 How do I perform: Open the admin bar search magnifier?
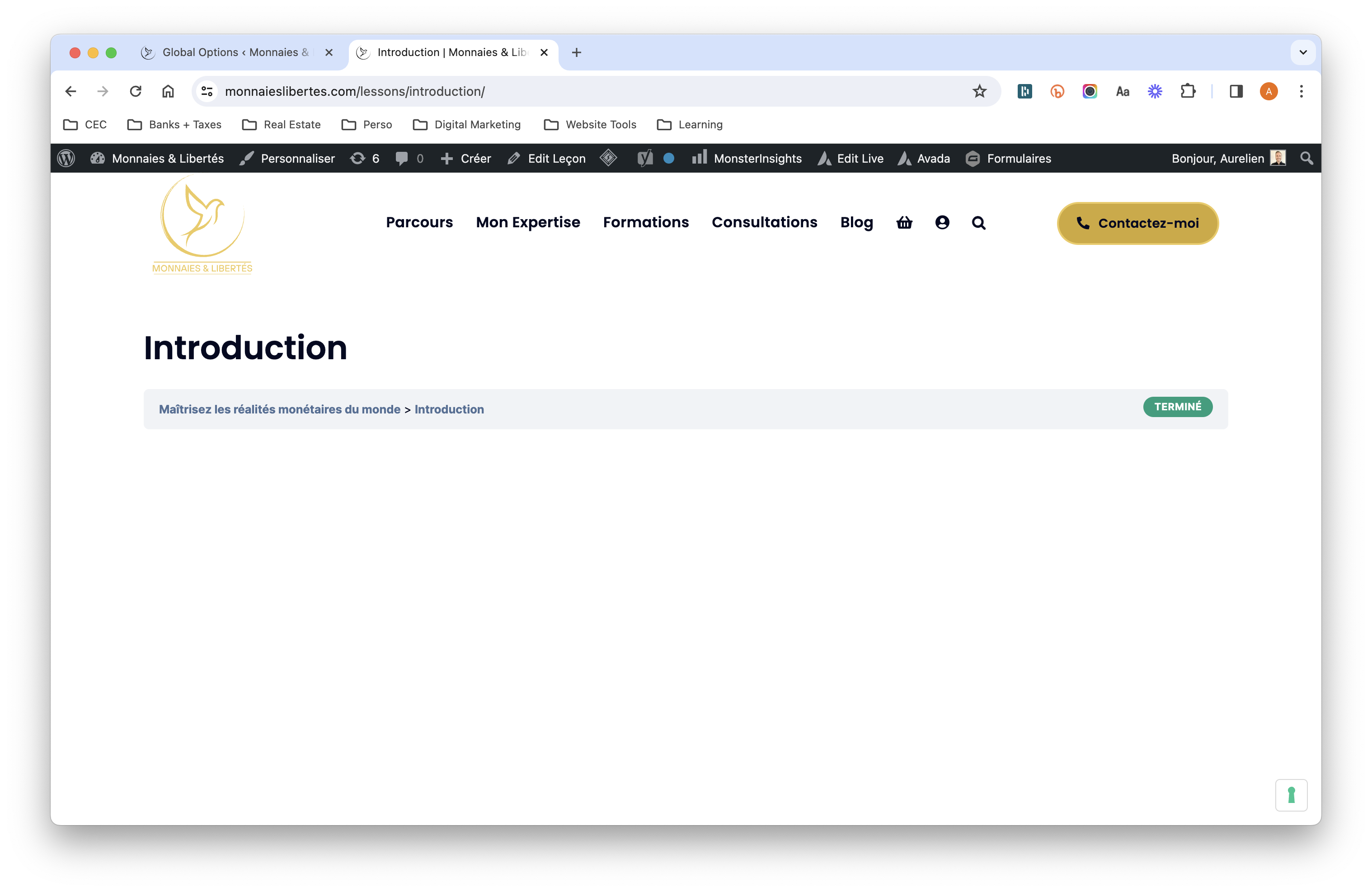[x=1306, y=158]
